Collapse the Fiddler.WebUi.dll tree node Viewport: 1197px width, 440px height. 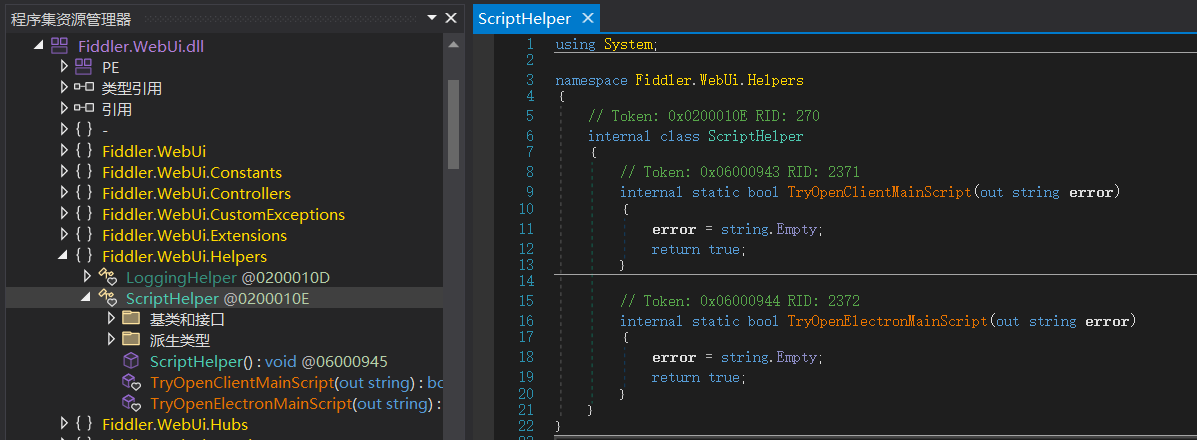coord(38,46)
